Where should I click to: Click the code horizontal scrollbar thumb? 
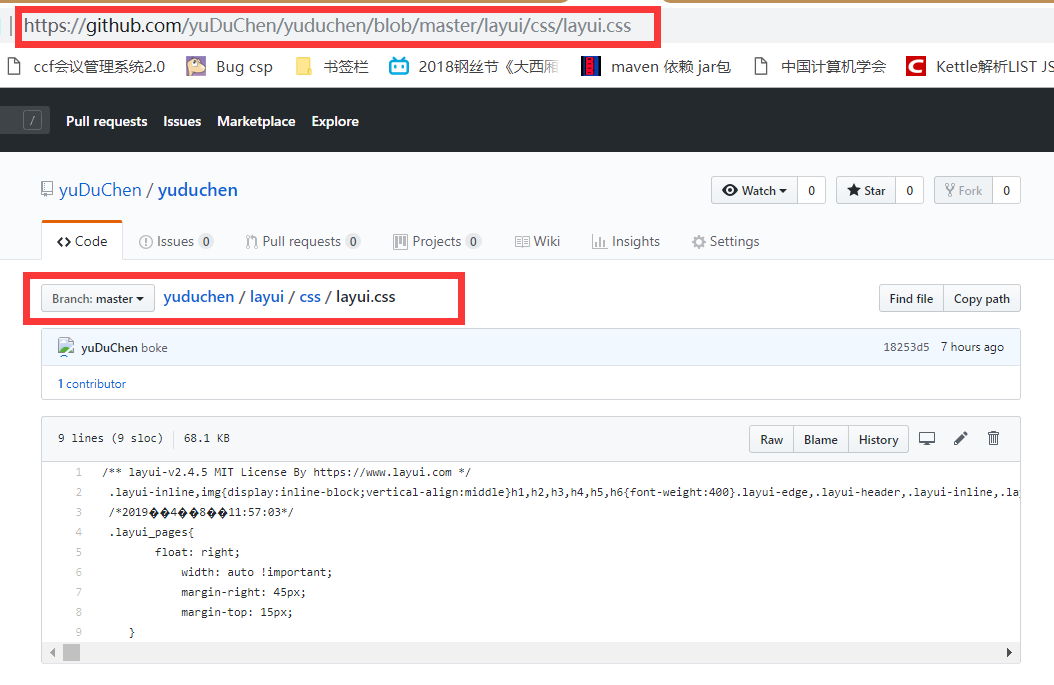(x=71, y=652)
